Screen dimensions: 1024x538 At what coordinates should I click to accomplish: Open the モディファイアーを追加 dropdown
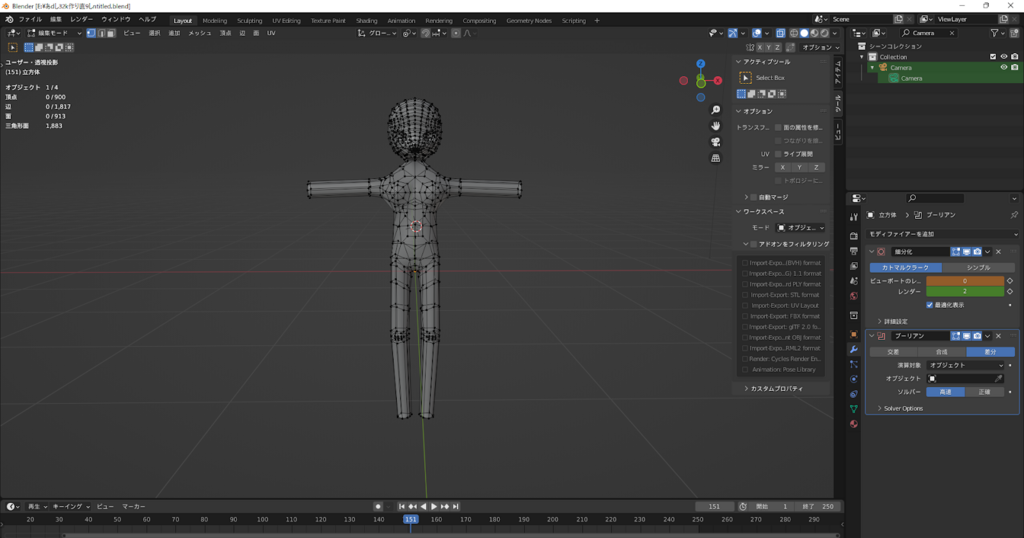tap(942, 233)
